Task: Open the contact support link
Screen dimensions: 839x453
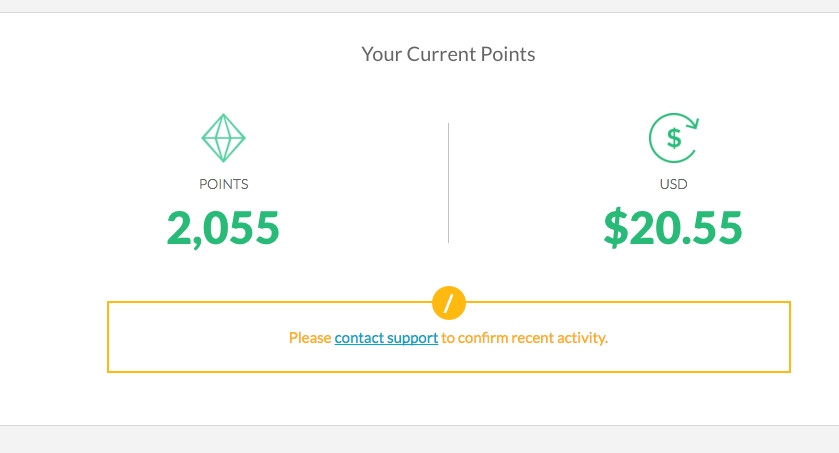Action: [x=386, y=338]
